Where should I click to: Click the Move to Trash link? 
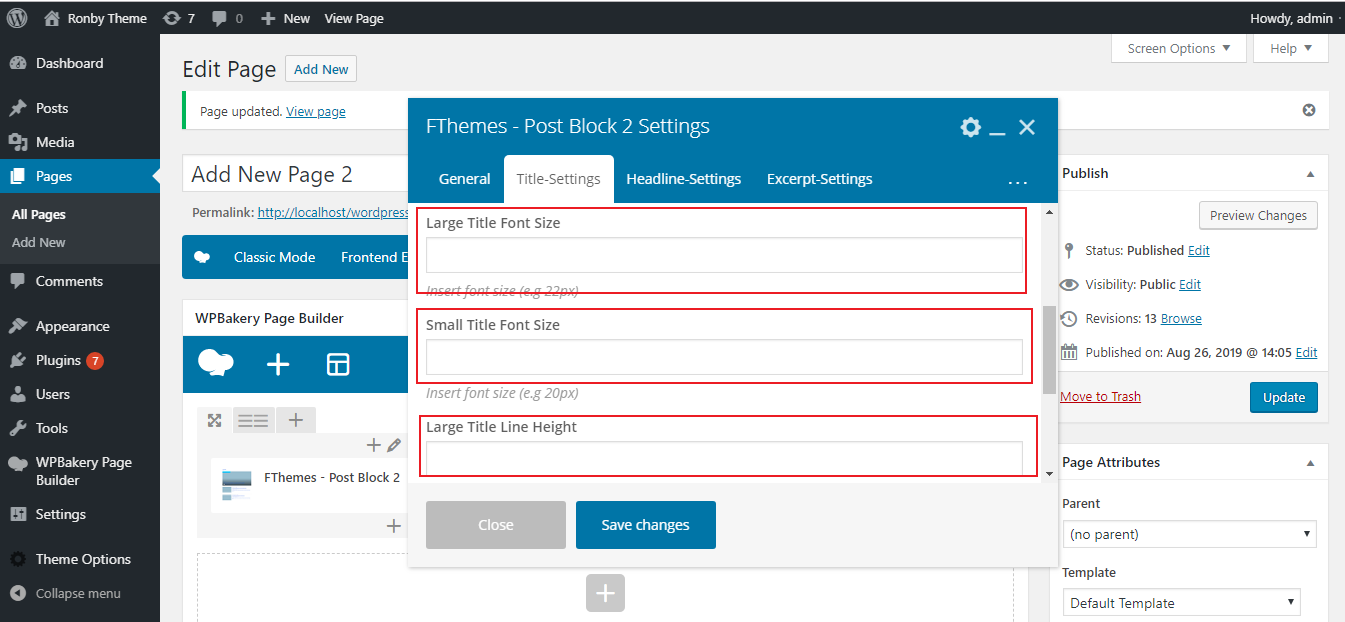click(1100, 397)
